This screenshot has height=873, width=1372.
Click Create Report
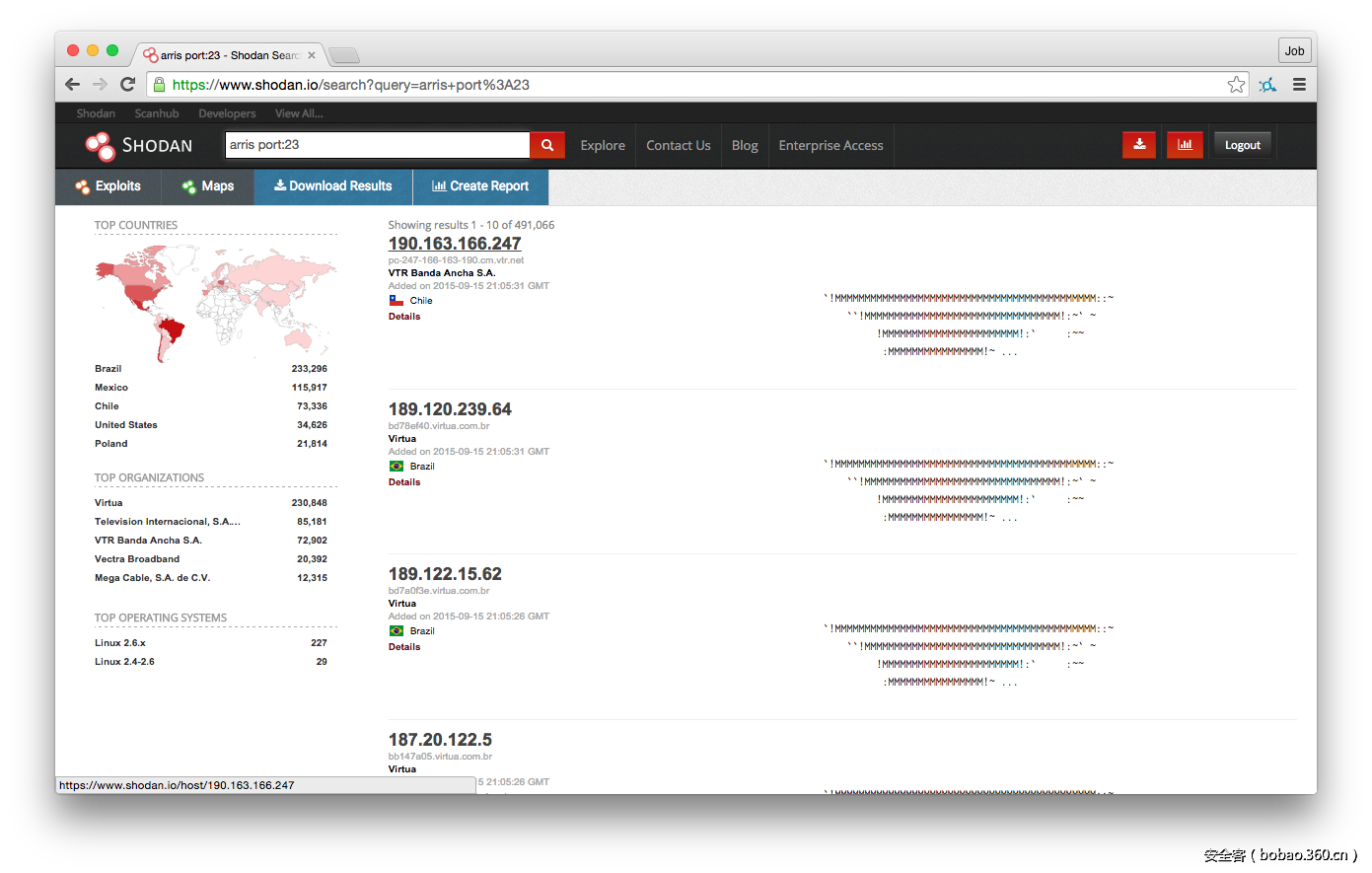click(480, 186)
